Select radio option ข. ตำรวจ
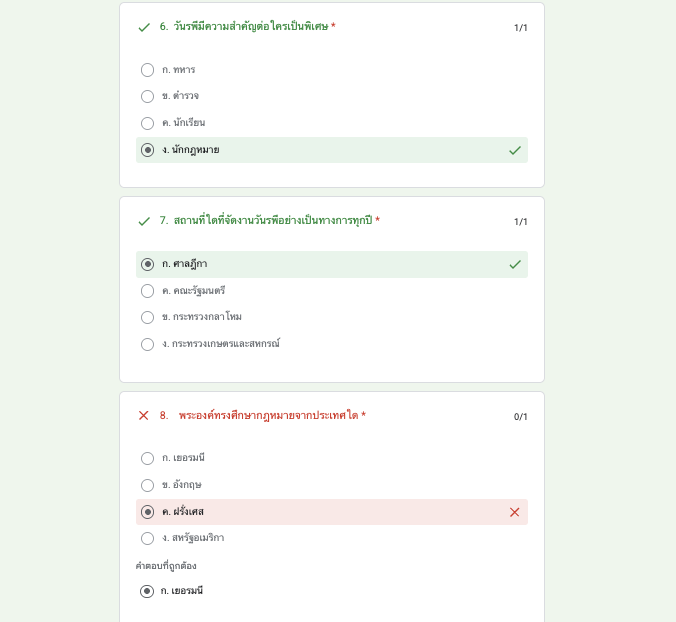The width and height of the screenshot is (676, 622). coord(148,96)
